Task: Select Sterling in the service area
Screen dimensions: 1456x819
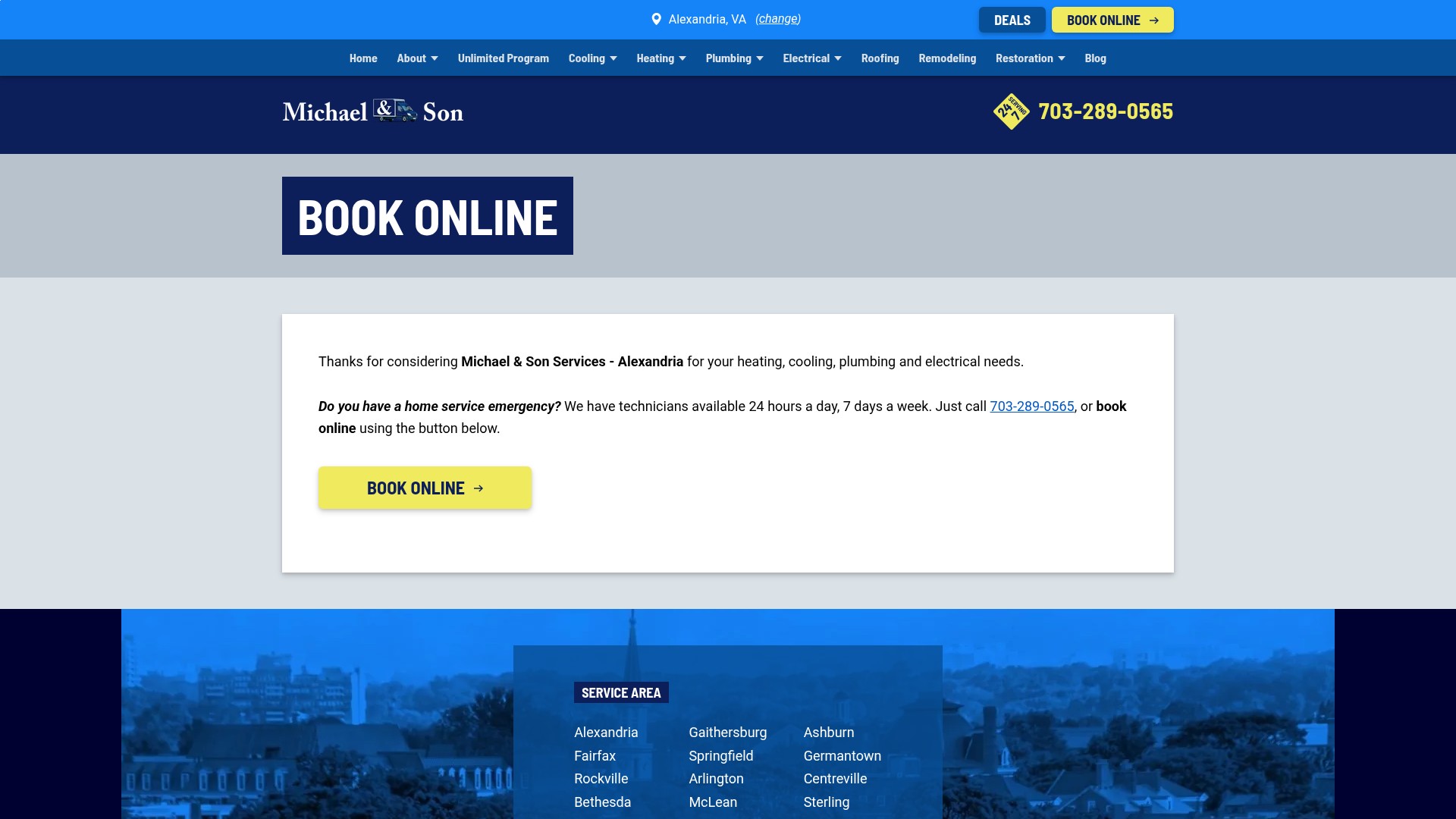Action: click(x=827, y=802)
